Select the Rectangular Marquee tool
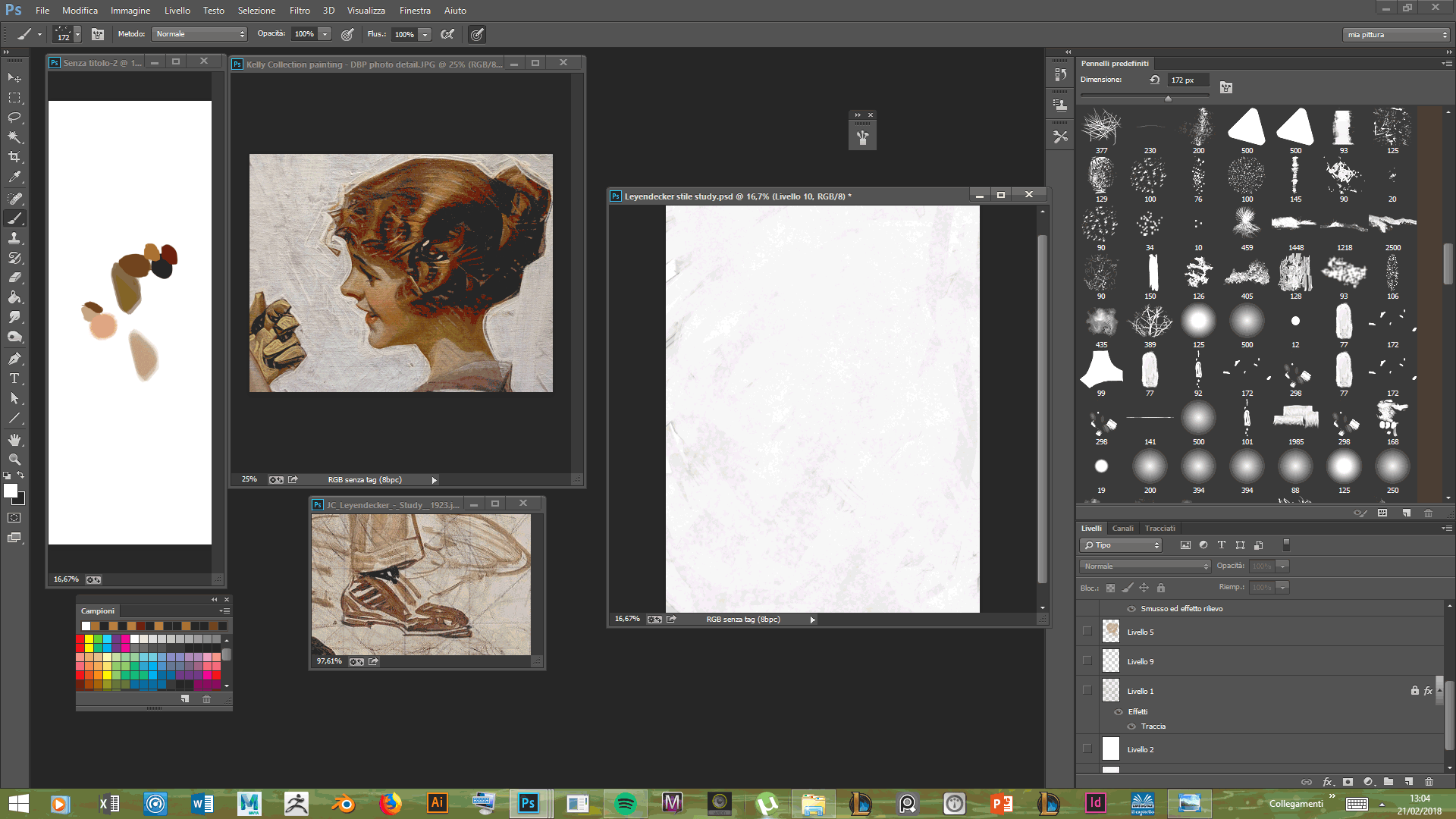This screenshot has height=819, width=1456. pos(14,98)
